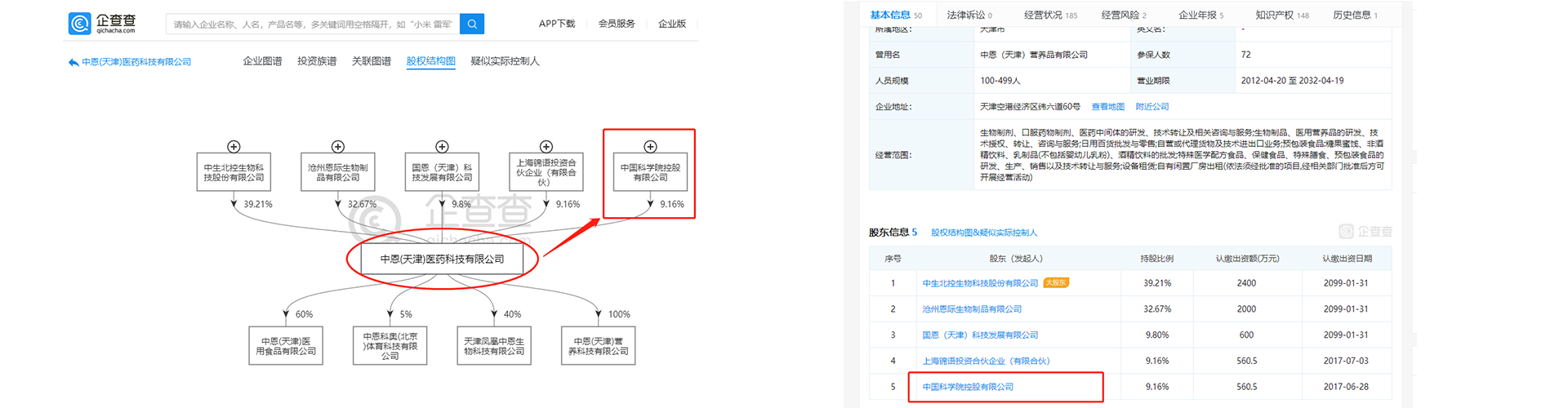
Task: Switch to the 企业图谱 tab
Action: (x=262, y=61)
